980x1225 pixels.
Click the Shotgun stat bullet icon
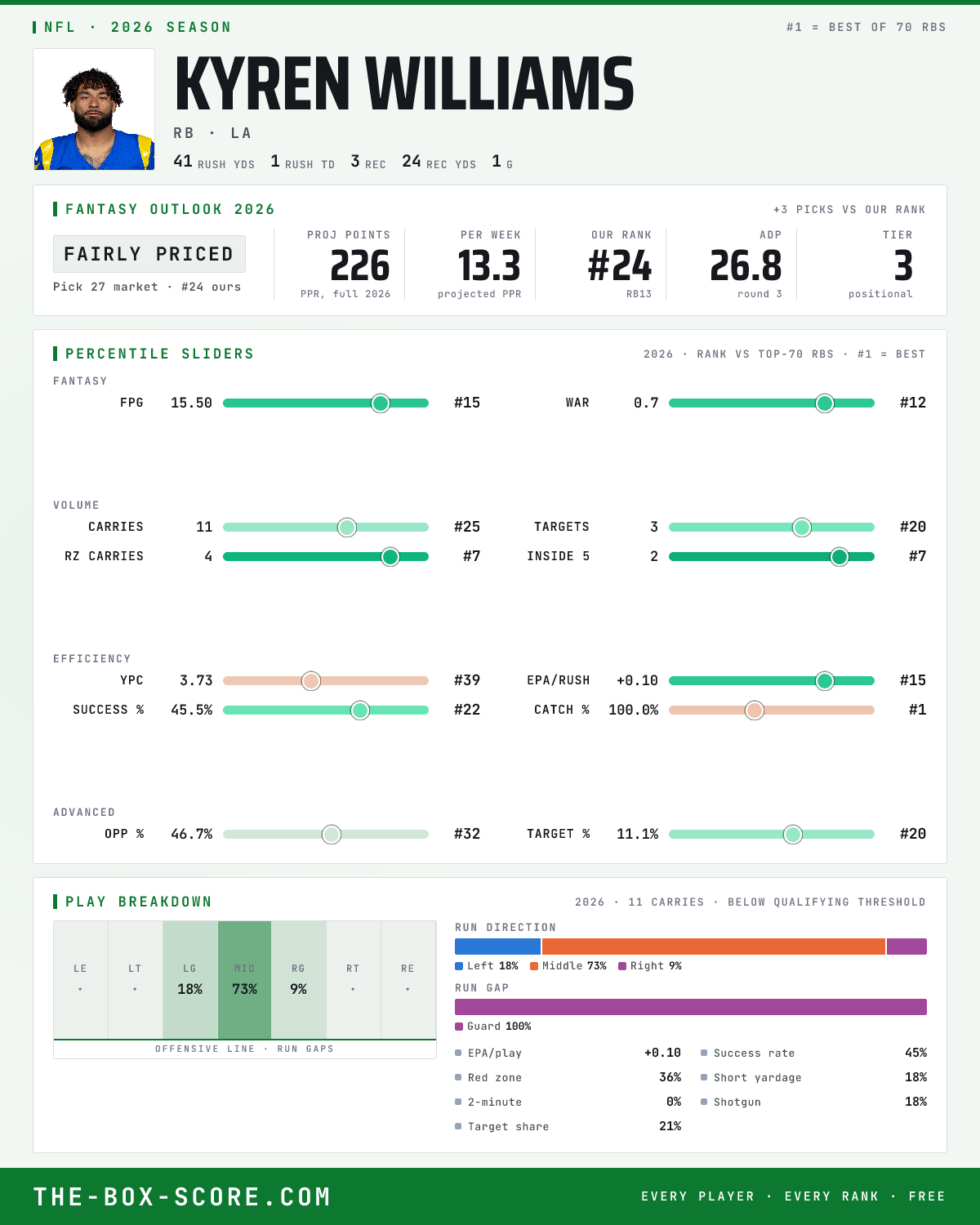704,1102
